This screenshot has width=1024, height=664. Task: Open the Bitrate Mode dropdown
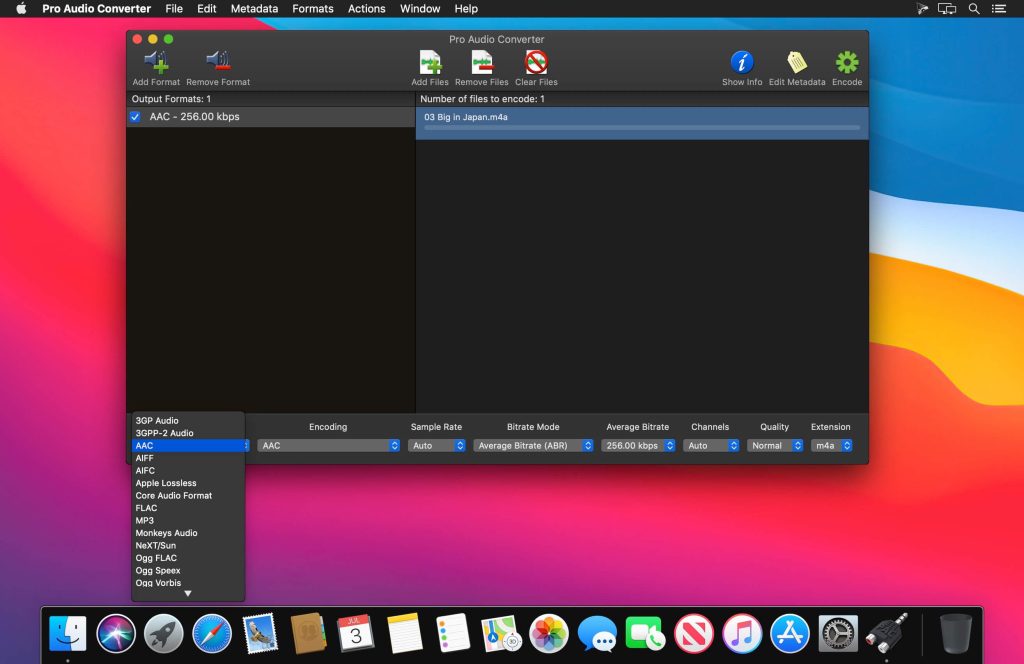533,445
